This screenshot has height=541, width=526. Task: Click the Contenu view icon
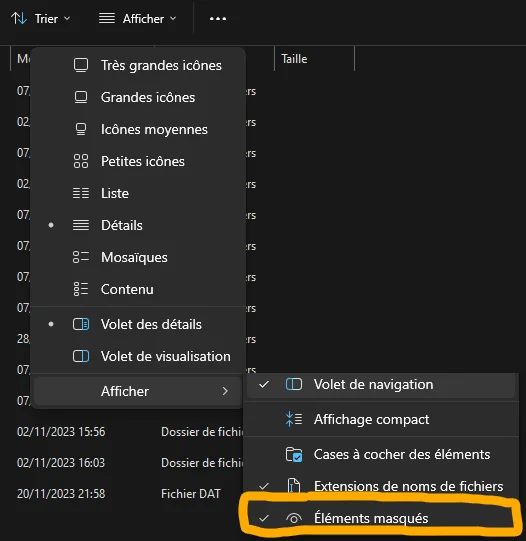(81, 289)
